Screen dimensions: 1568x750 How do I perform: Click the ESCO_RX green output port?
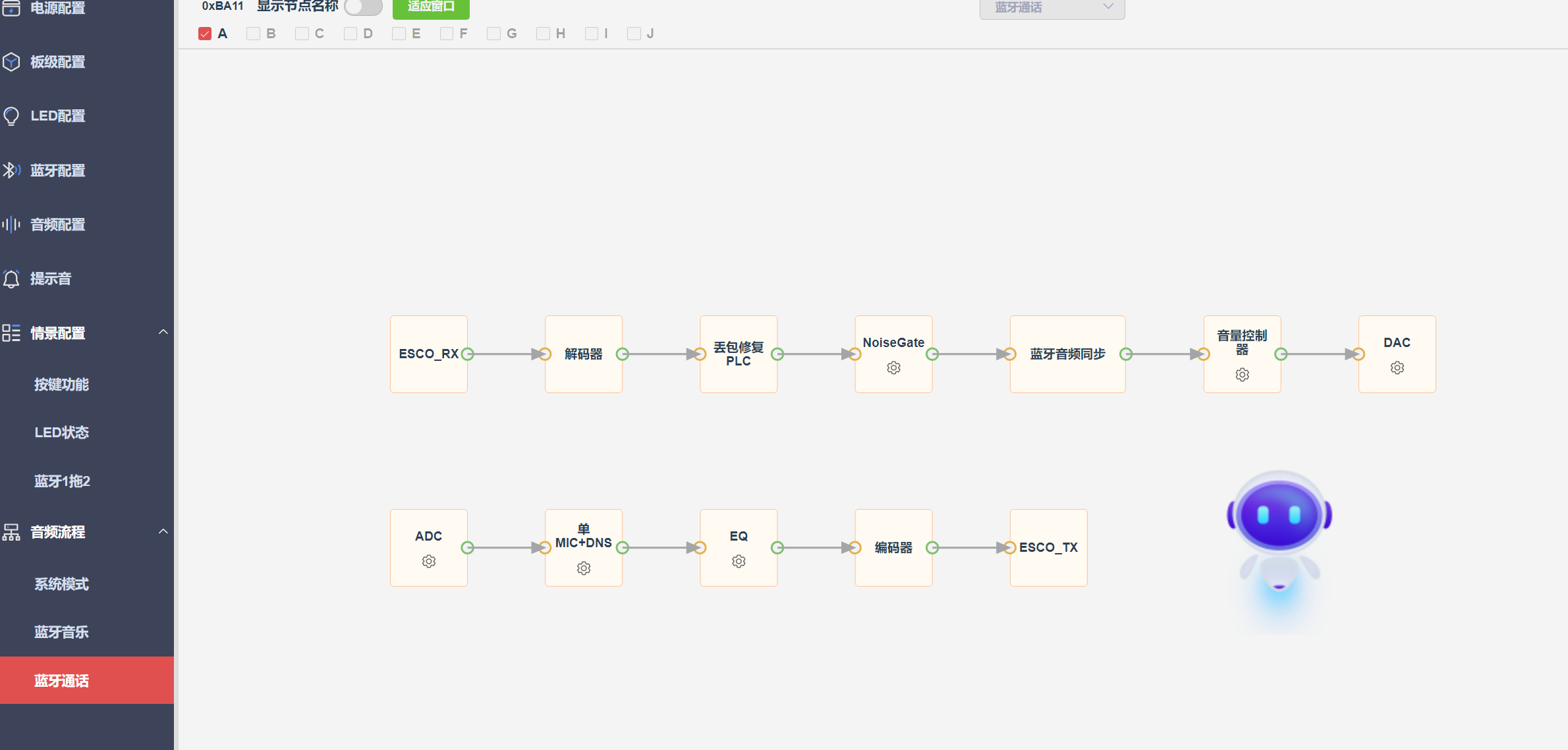coord(468,354)
